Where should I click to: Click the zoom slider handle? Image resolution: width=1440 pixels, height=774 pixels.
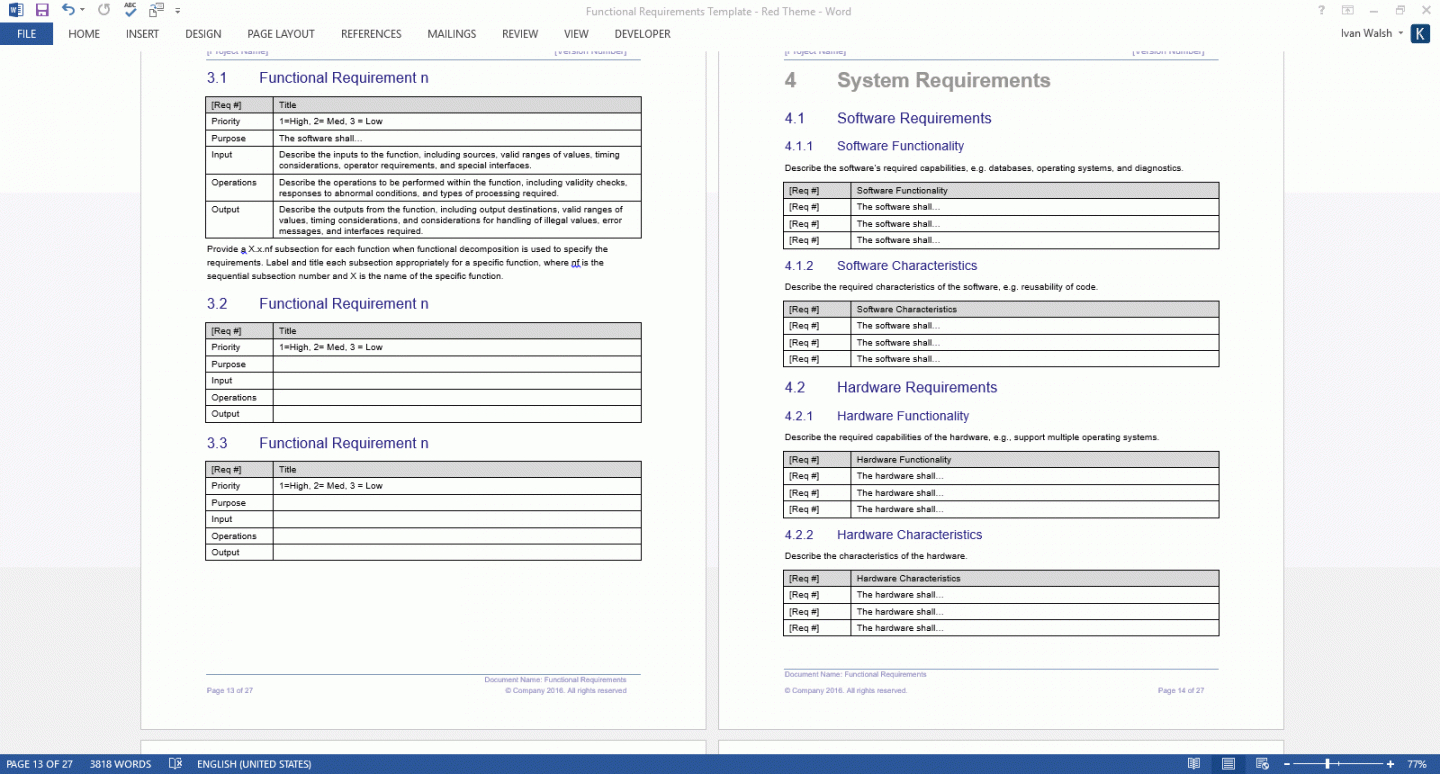(1327, 764)
